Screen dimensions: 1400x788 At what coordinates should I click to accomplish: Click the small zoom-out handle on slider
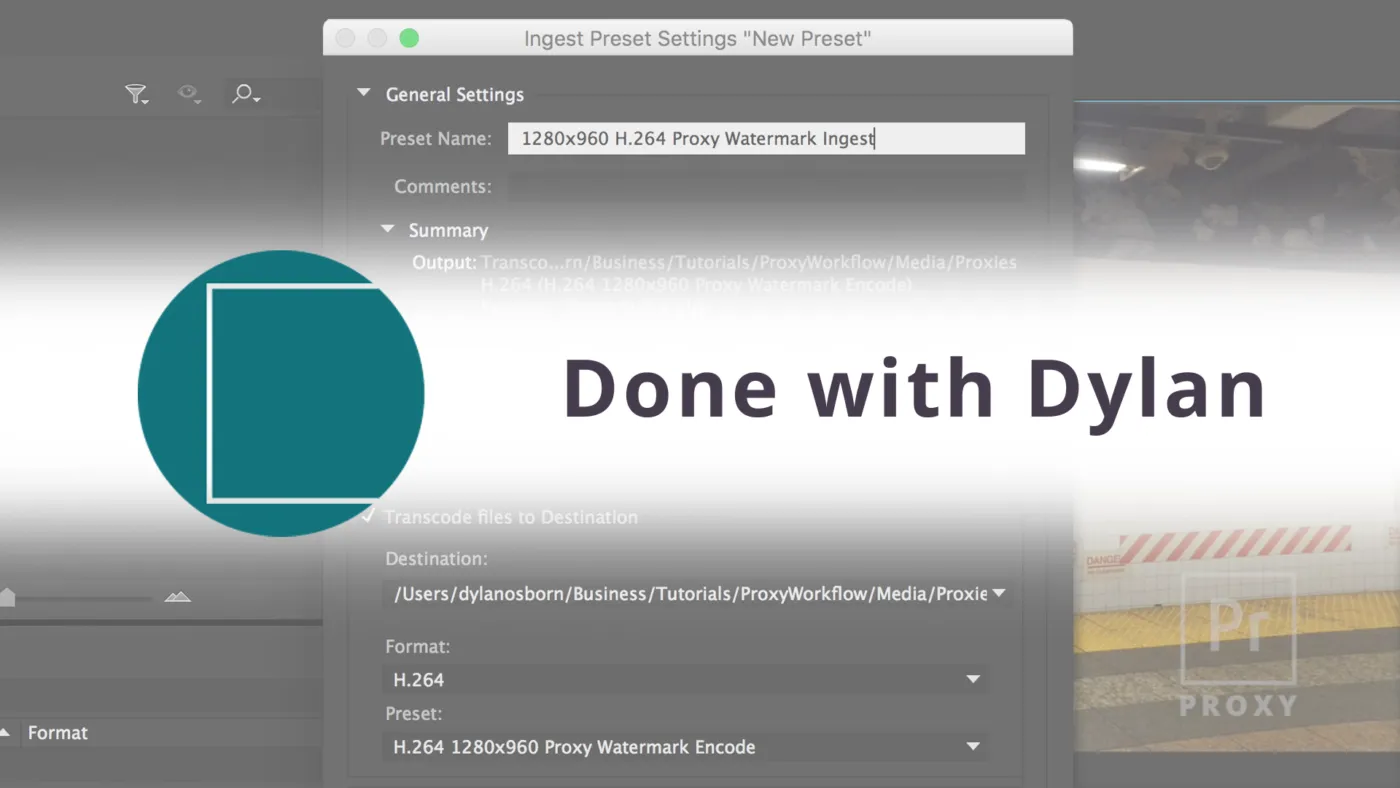point(7,597)
